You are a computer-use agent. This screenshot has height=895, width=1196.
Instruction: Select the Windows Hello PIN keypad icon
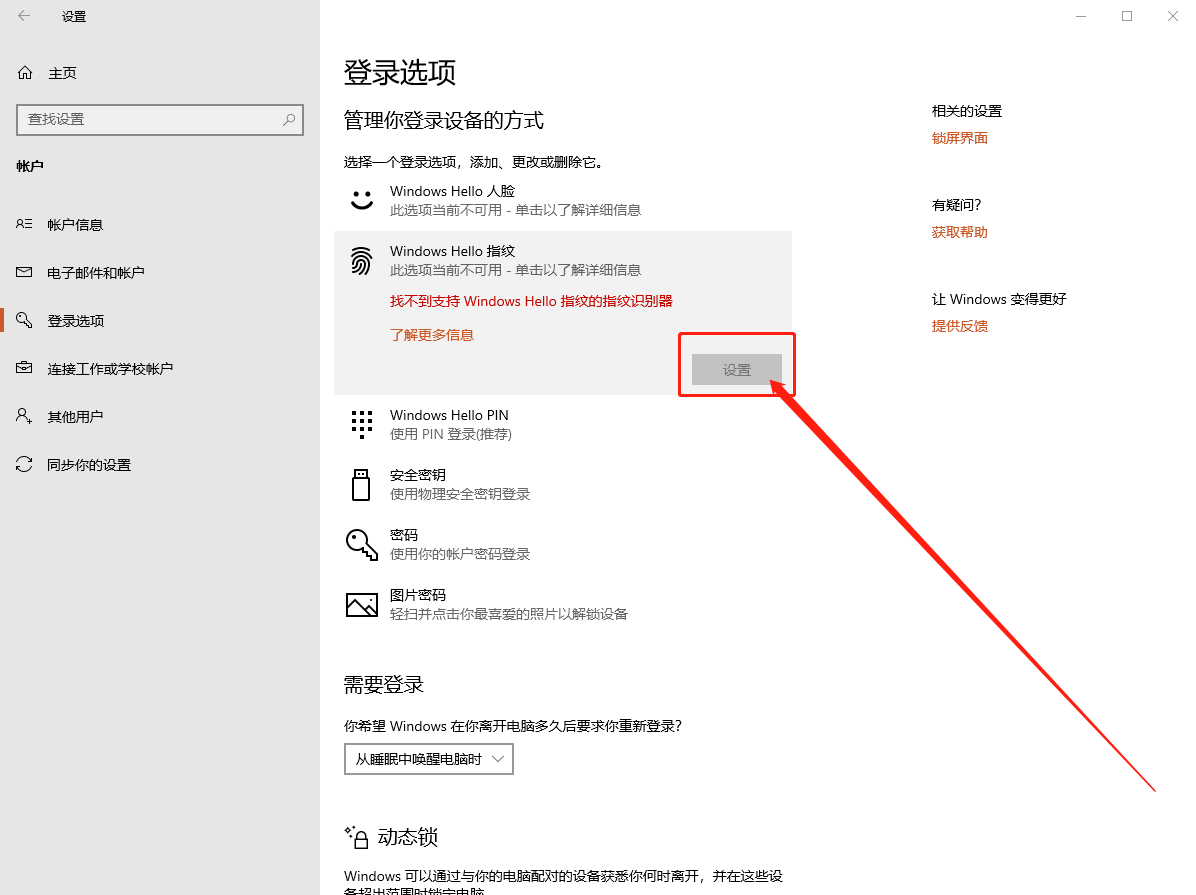click(x=361, y=424)
